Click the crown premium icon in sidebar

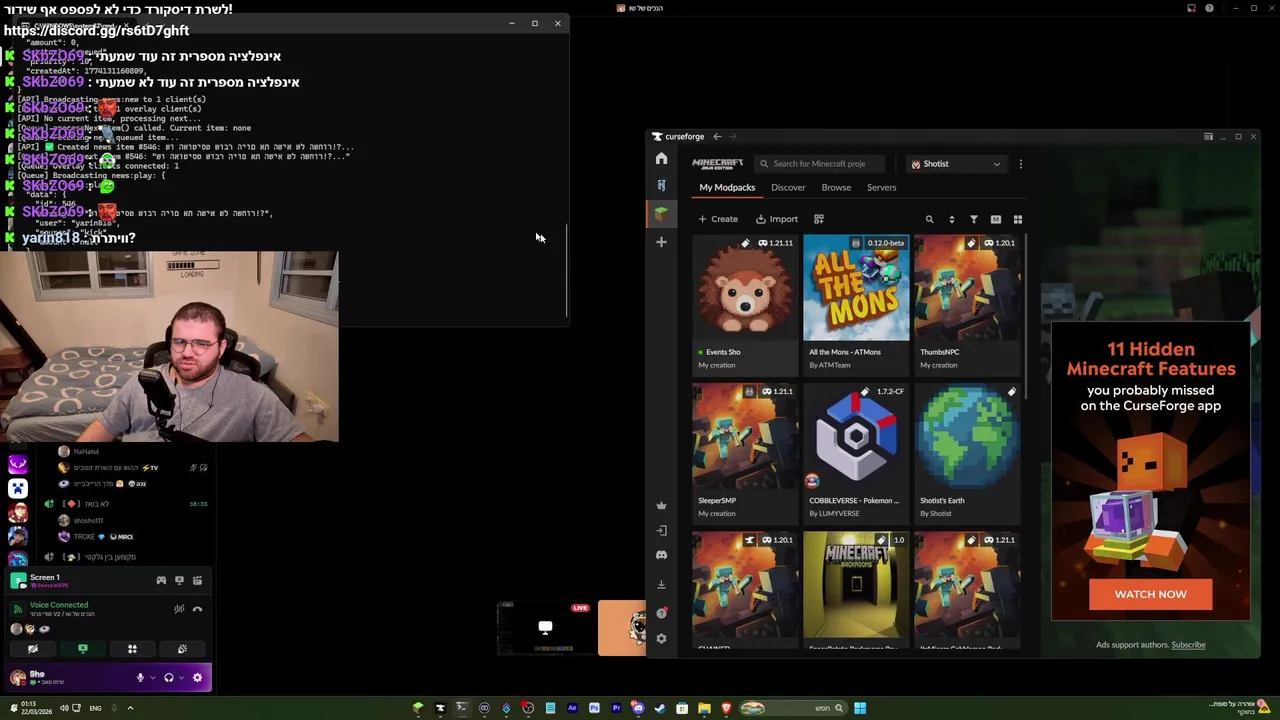point(661,506)
